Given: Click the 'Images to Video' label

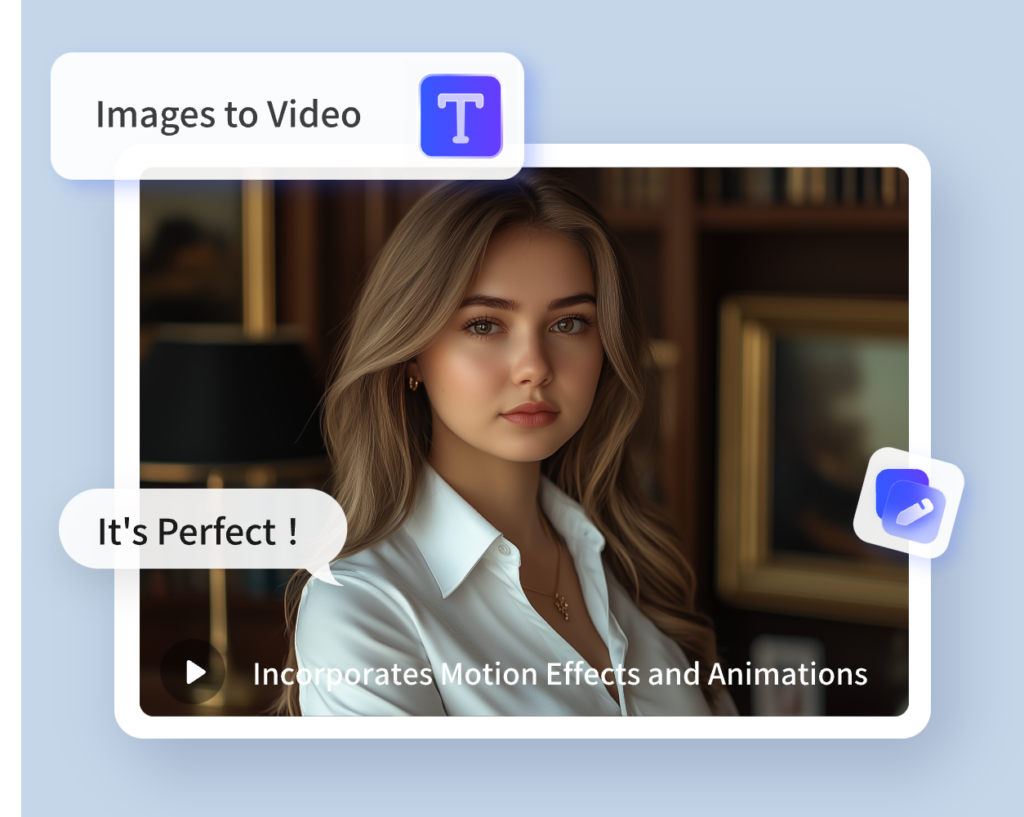Looking at the screenshot, I should pyautogui.click(x=228, y=114).
